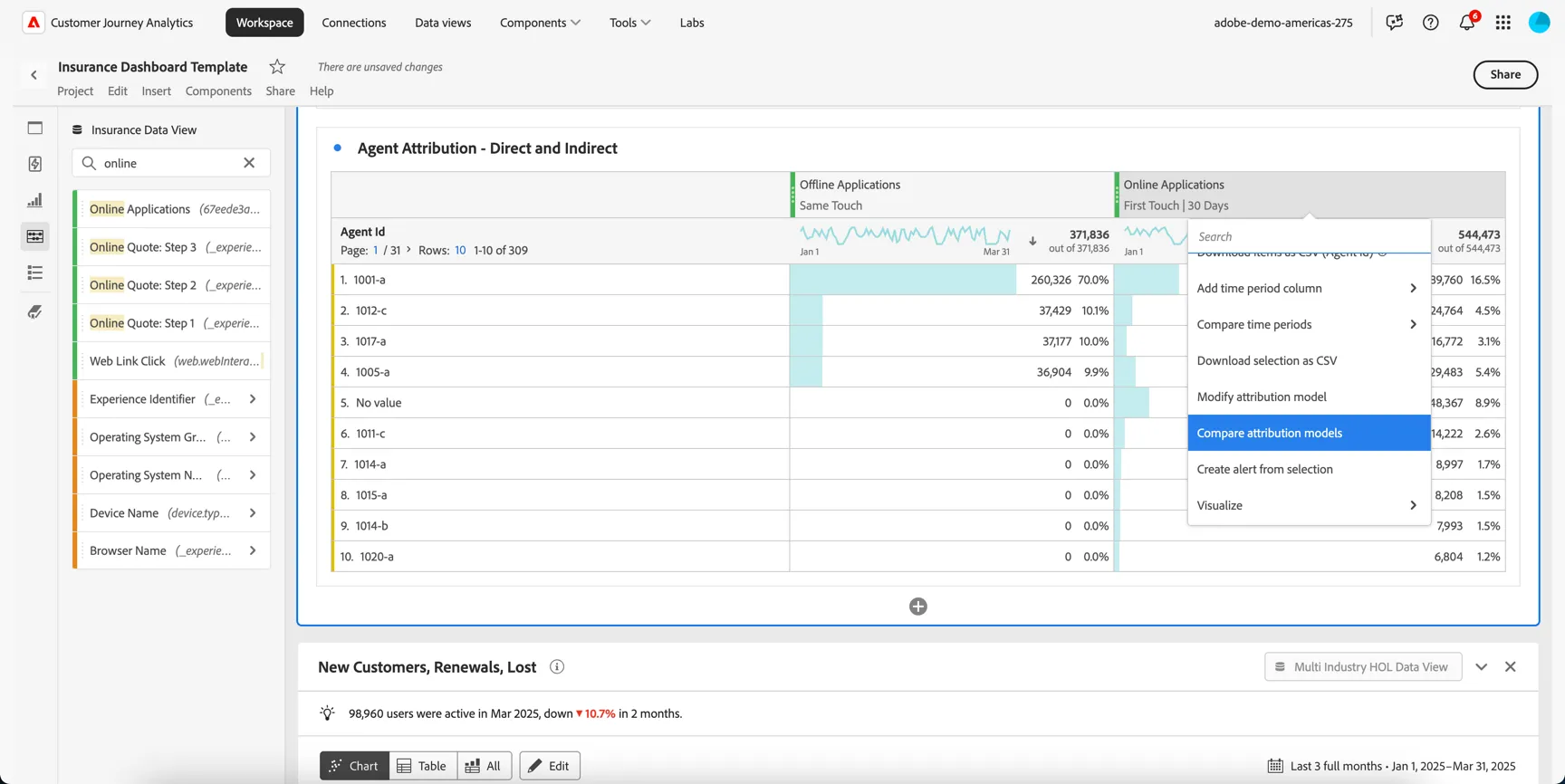Open the Add time period column submenu

click(x=1309, y=288)
